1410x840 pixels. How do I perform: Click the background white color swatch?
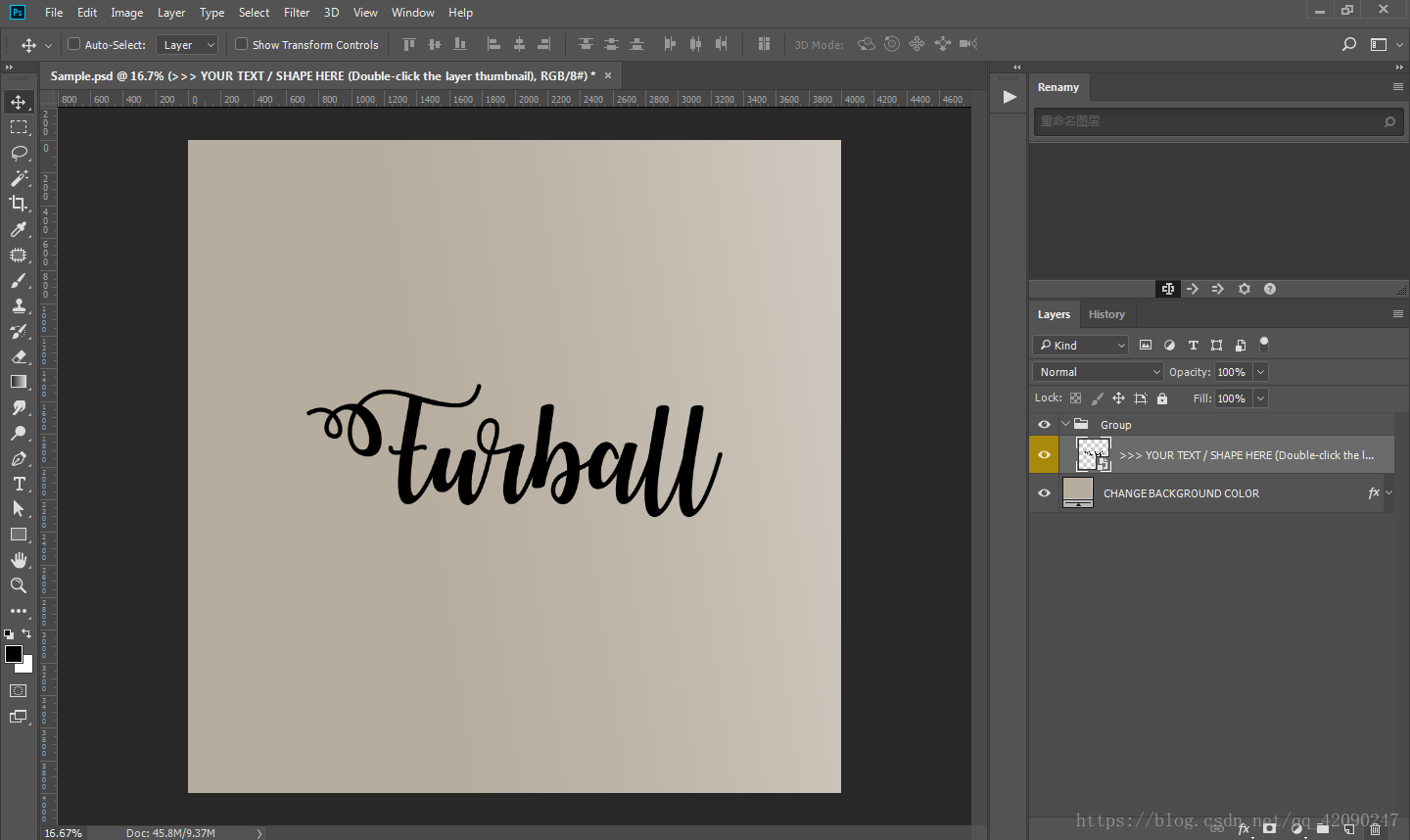click(26, 666)
